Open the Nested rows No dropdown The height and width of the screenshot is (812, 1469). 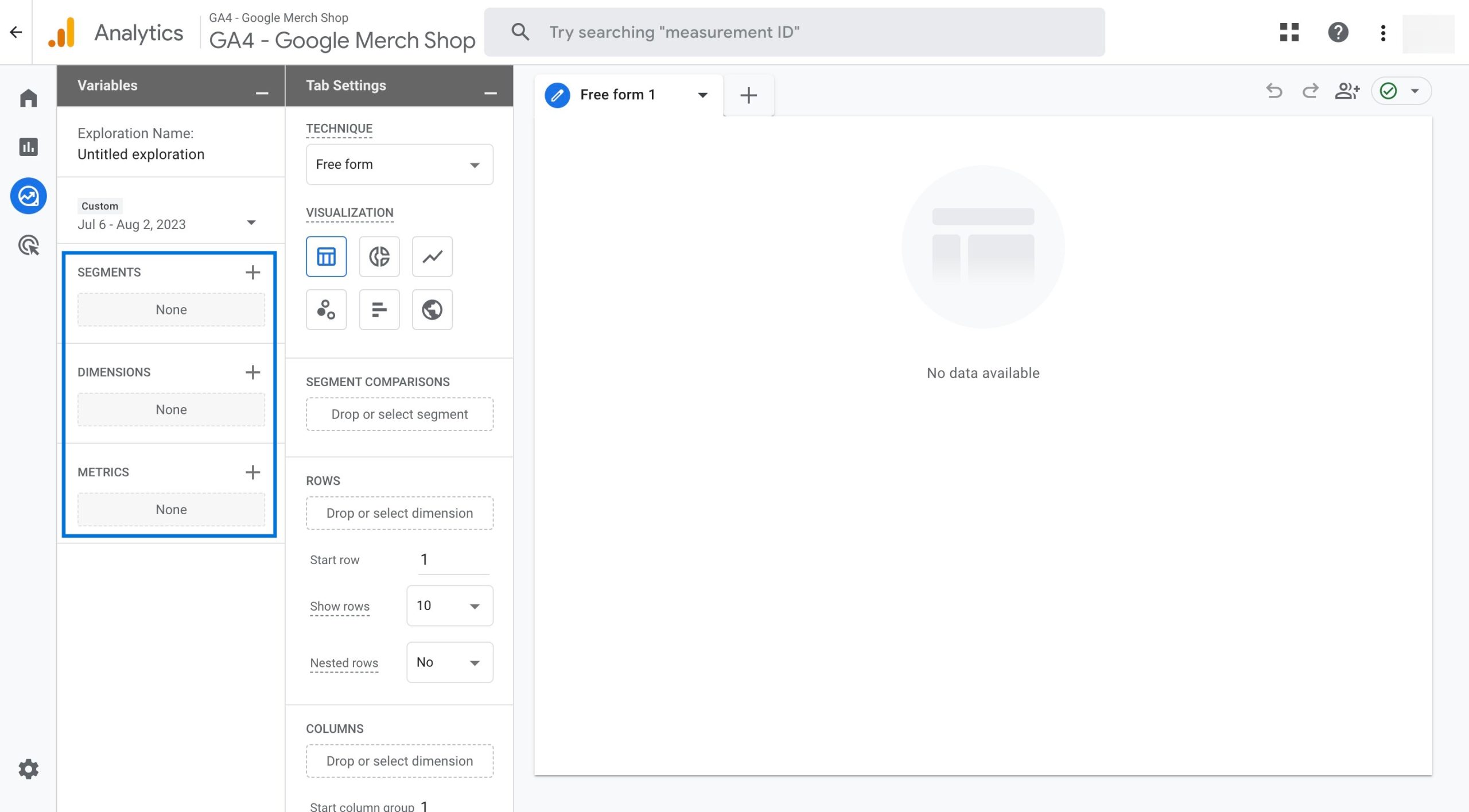coord(449,662)
